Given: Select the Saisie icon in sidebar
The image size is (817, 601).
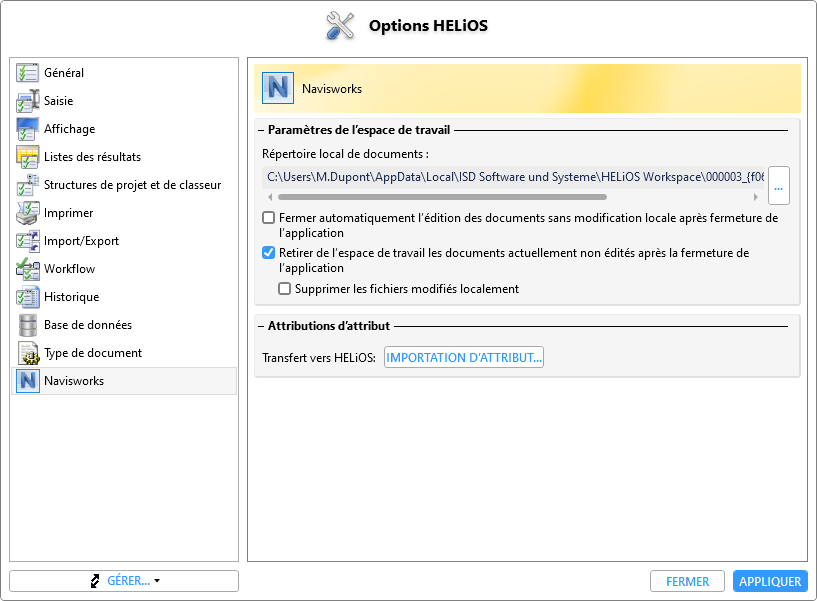Looking at the screenshot, I should coord(27,101).
